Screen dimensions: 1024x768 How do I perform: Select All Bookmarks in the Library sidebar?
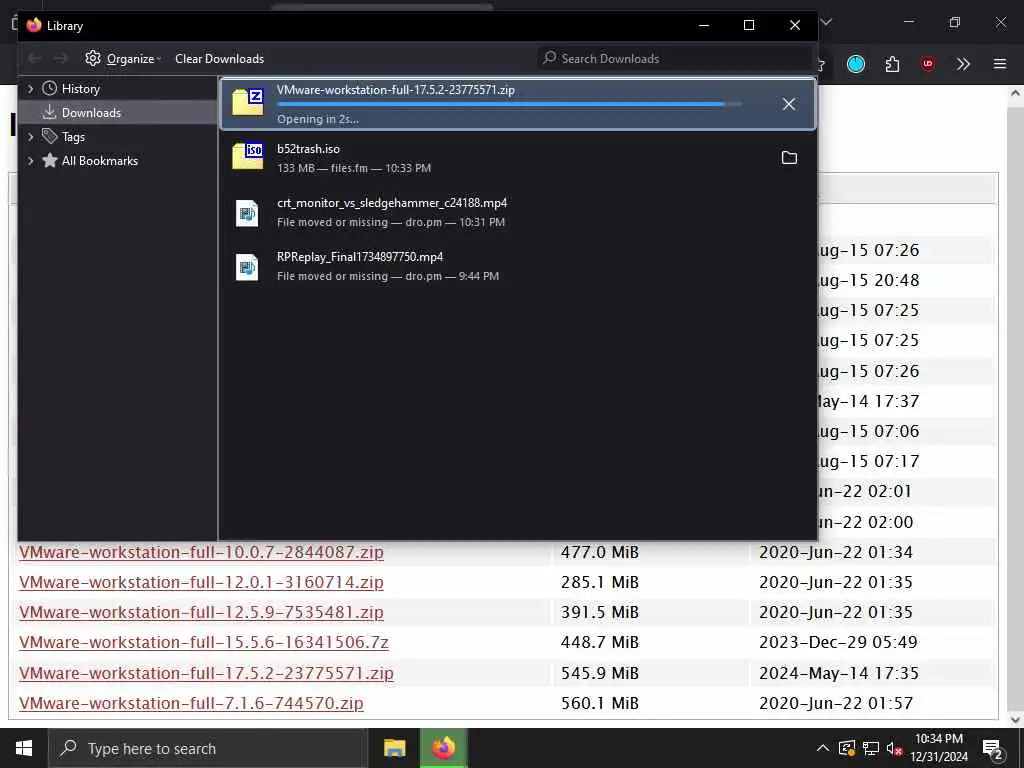click(x=118, y=161)
